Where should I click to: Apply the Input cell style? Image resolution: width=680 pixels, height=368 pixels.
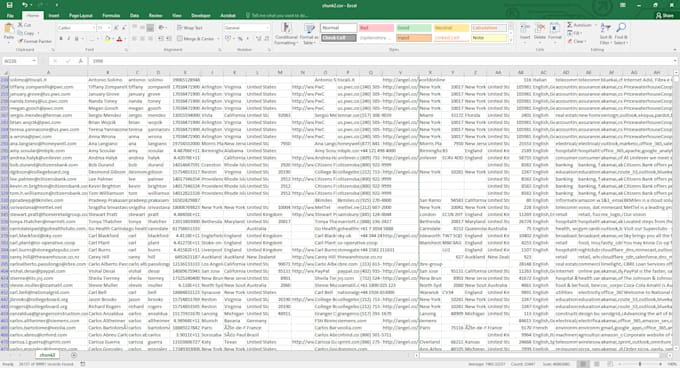[x=414, y=38]
